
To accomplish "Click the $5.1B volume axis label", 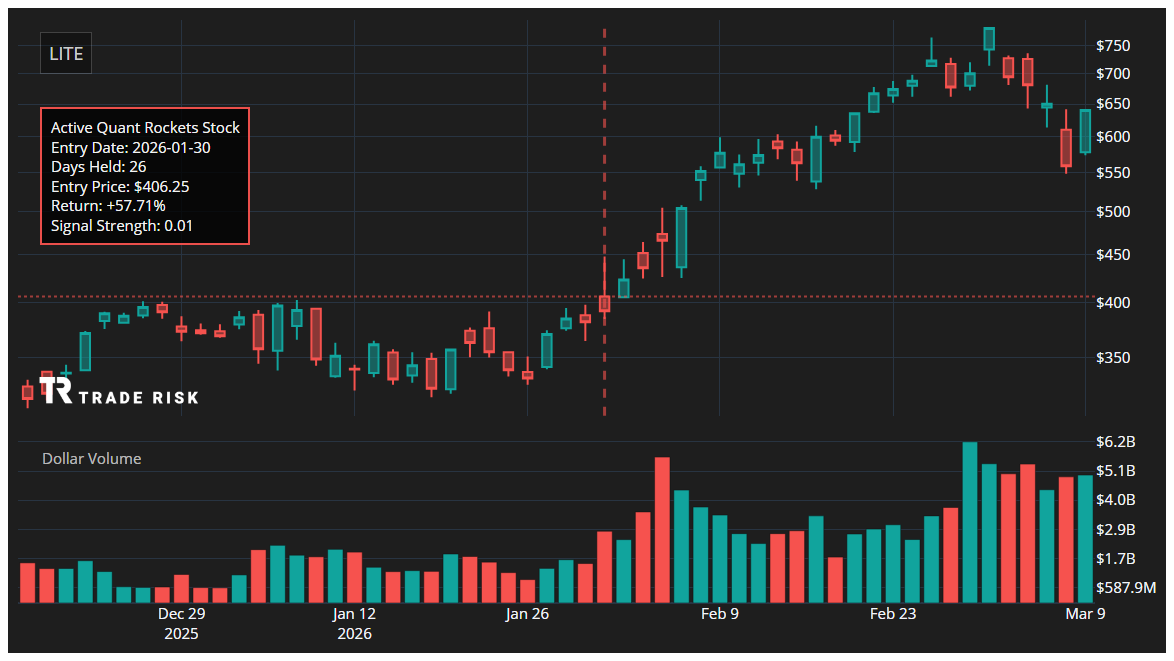I will point(1116,471).
